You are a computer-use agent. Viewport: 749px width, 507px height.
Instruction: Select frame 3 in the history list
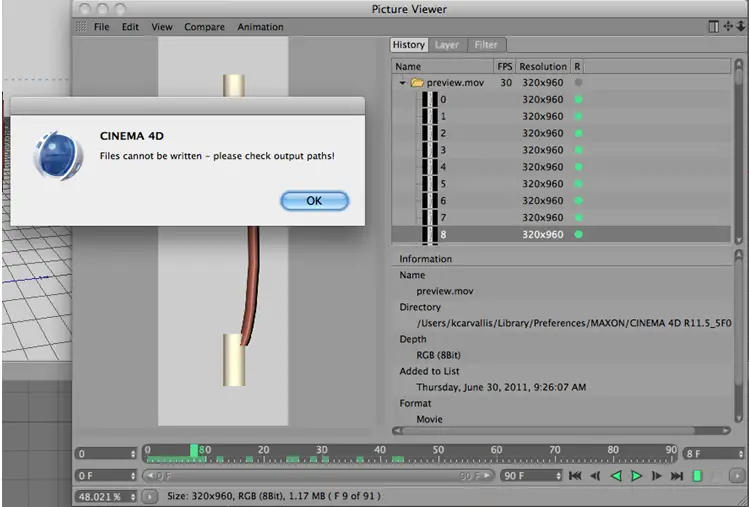point(561,150)
